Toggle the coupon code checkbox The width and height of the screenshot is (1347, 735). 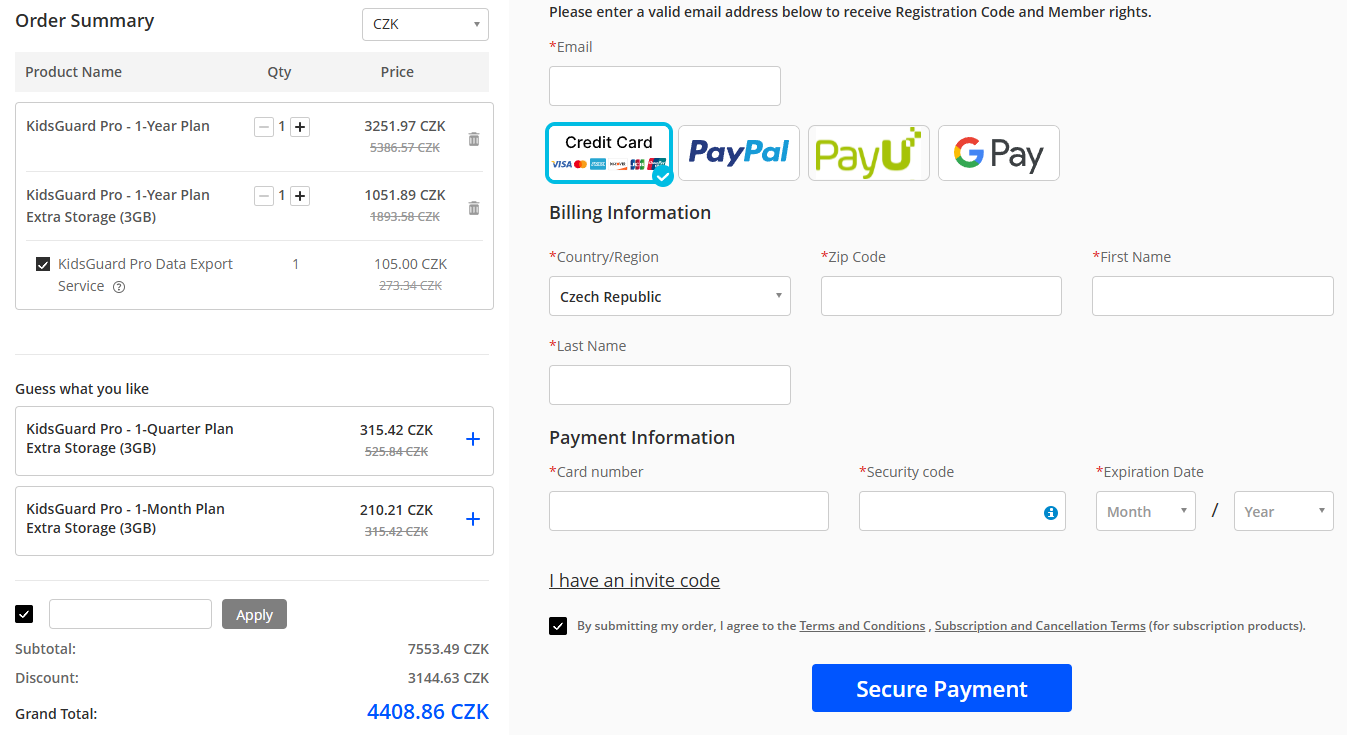click(x=25, y=614)
